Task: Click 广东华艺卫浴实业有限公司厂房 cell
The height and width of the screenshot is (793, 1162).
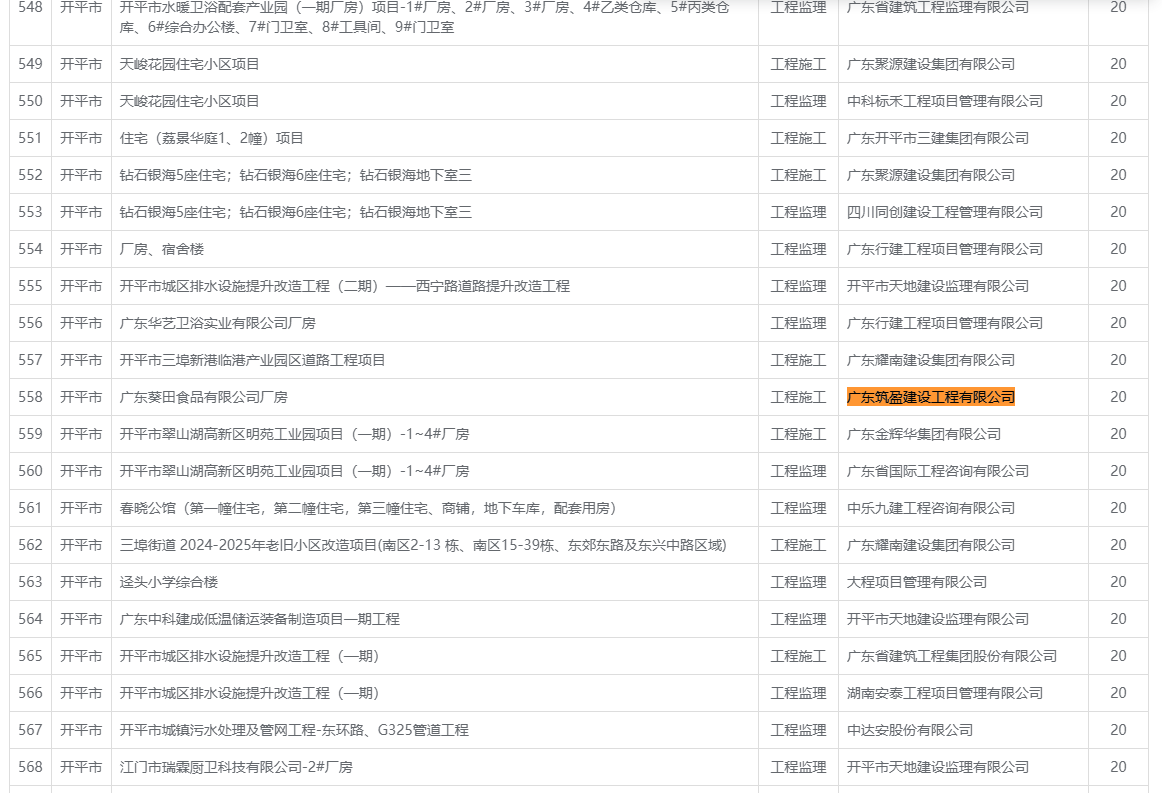Action: (x=218, y=323)
